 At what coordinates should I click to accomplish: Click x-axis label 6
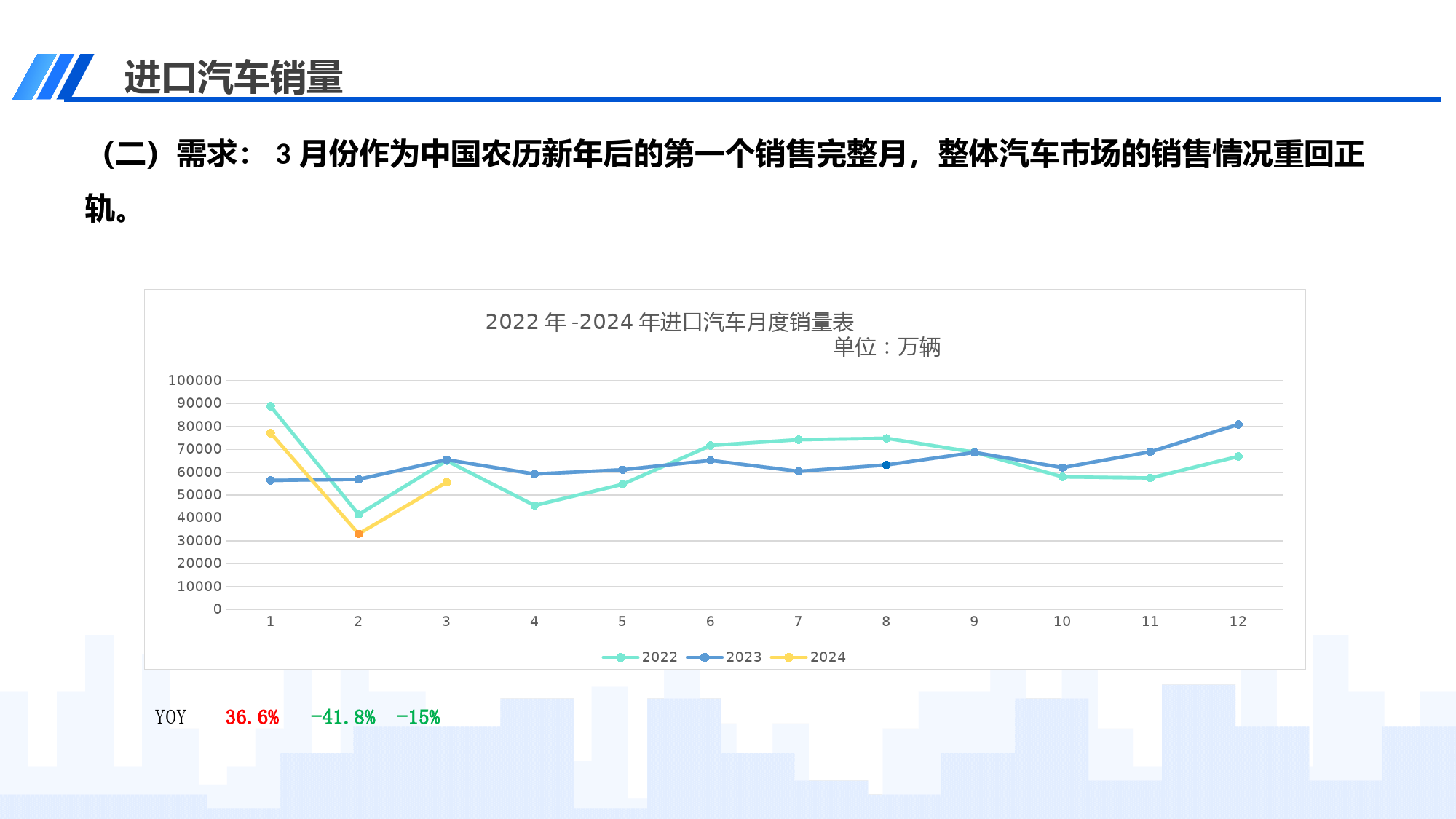tap(710, 621)
